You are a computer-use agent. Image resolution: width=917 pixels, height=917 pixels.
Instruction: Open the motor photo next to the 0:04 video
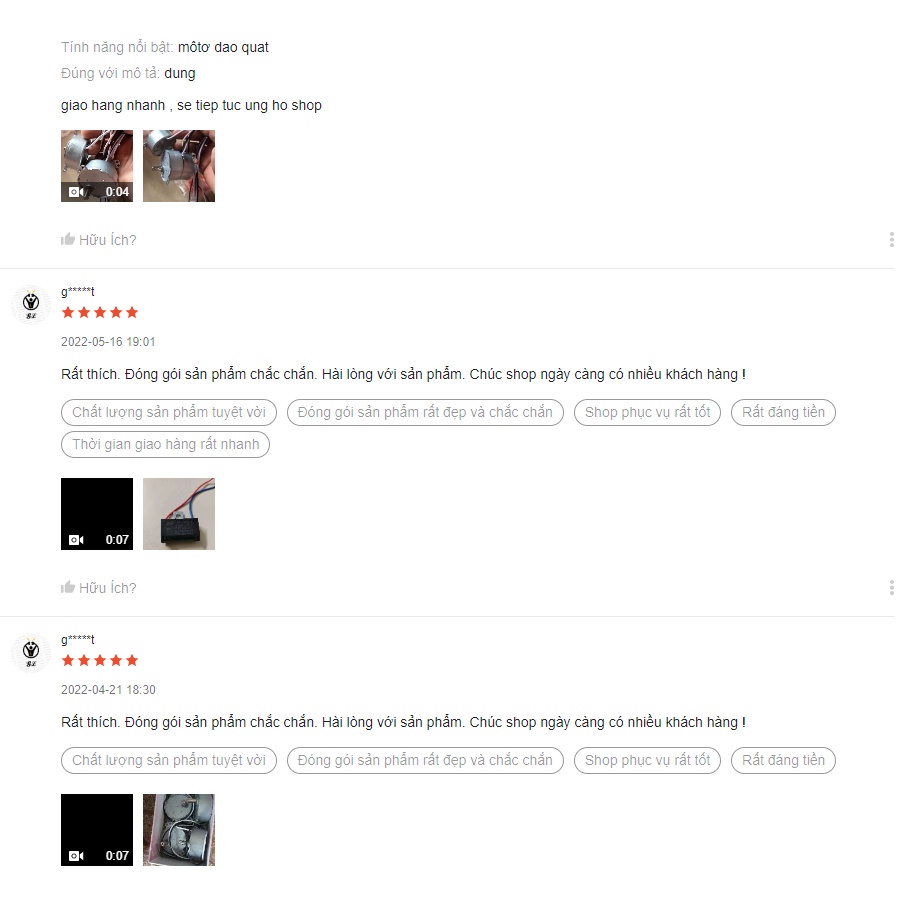[x=179, y=166]
